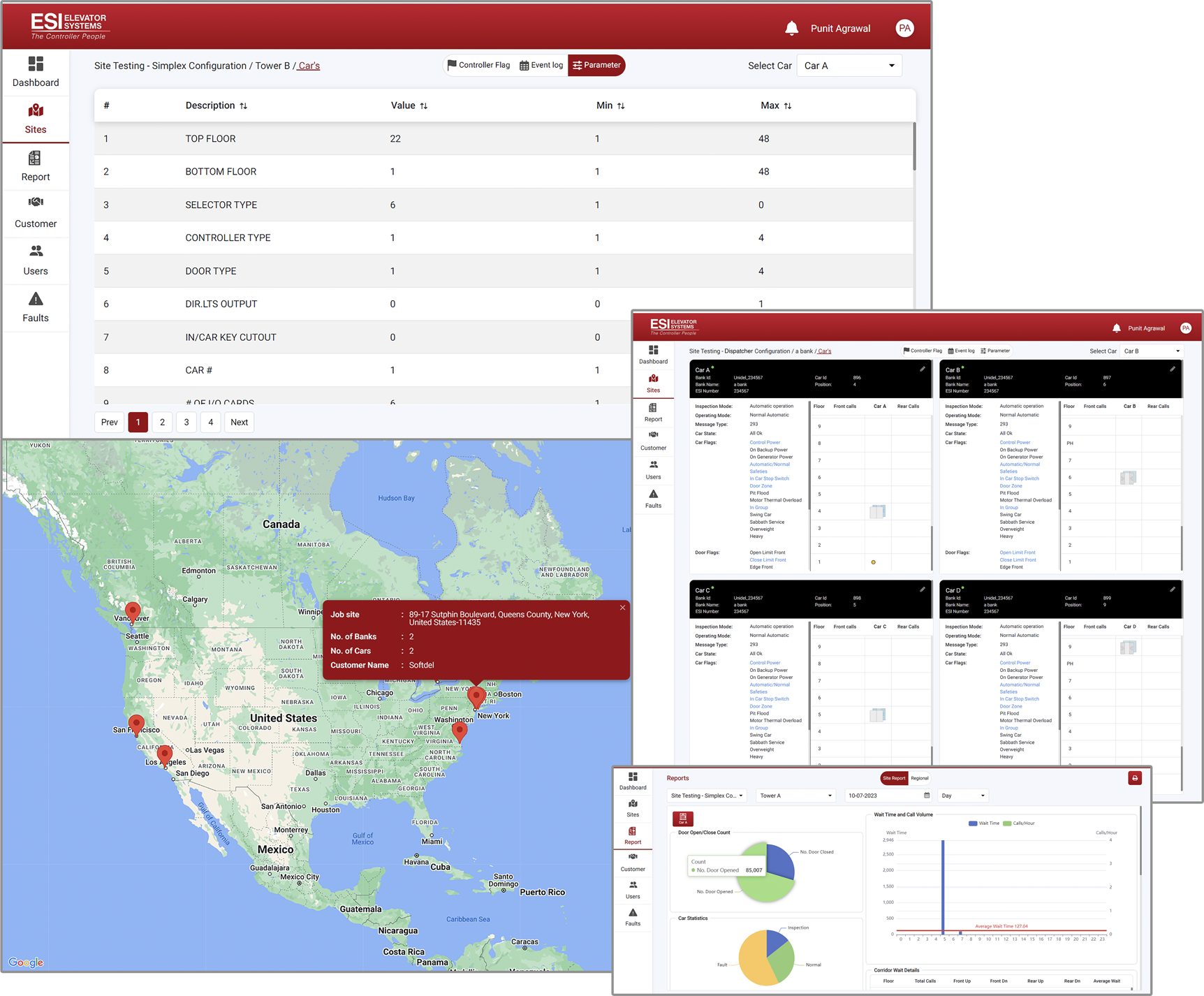The height and width of the screenshot is (996, 1204).
Task: Follow the Car's breadcrumb link under Tower B
Action: (x=309, y=66)
